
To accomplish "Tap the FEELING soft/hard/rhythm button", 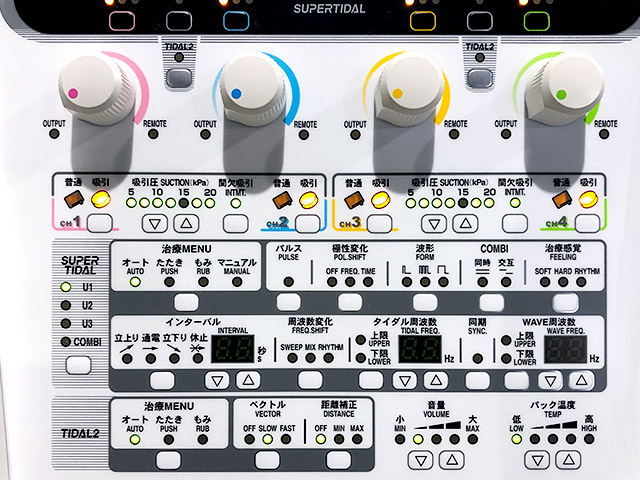I will pyautogui.click(x=566, y=302).
